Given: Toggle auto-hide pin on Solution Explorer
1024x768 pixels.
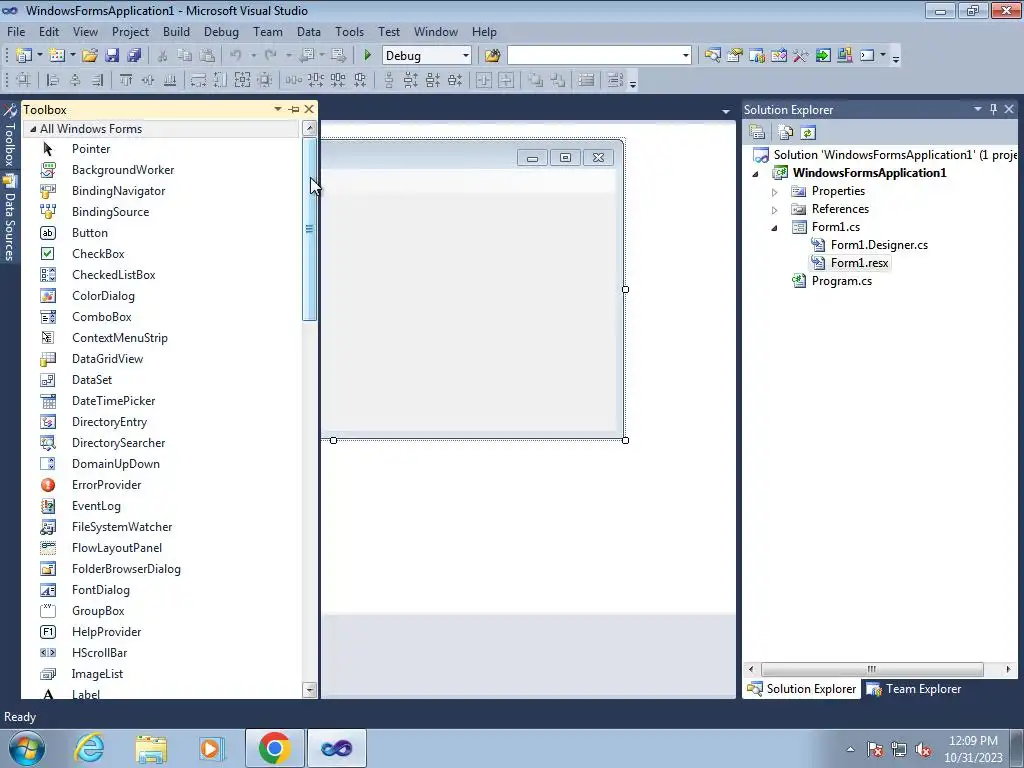Looking at the screenshot, I should point(993,109).
